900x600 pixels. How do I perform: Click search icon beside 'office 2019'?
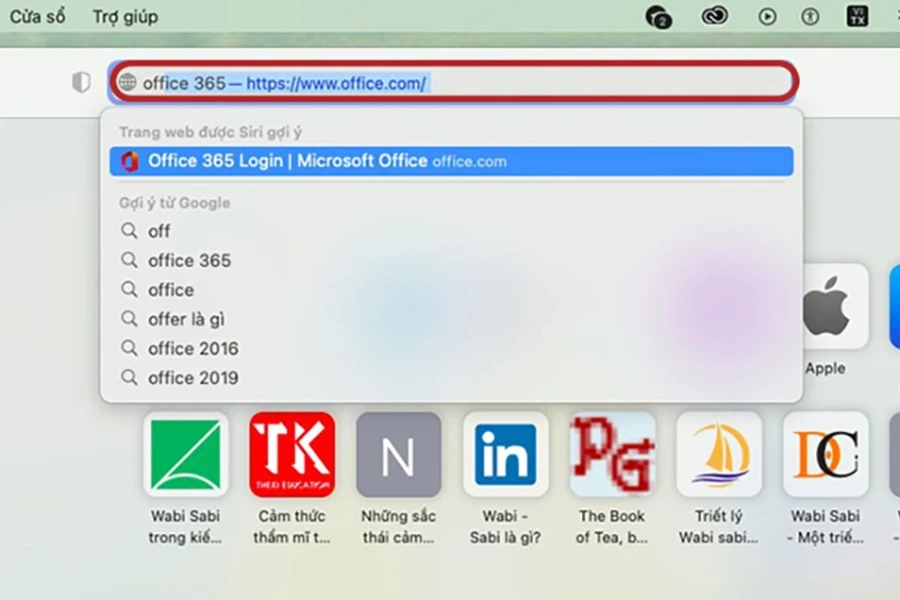tap(129, 377)
